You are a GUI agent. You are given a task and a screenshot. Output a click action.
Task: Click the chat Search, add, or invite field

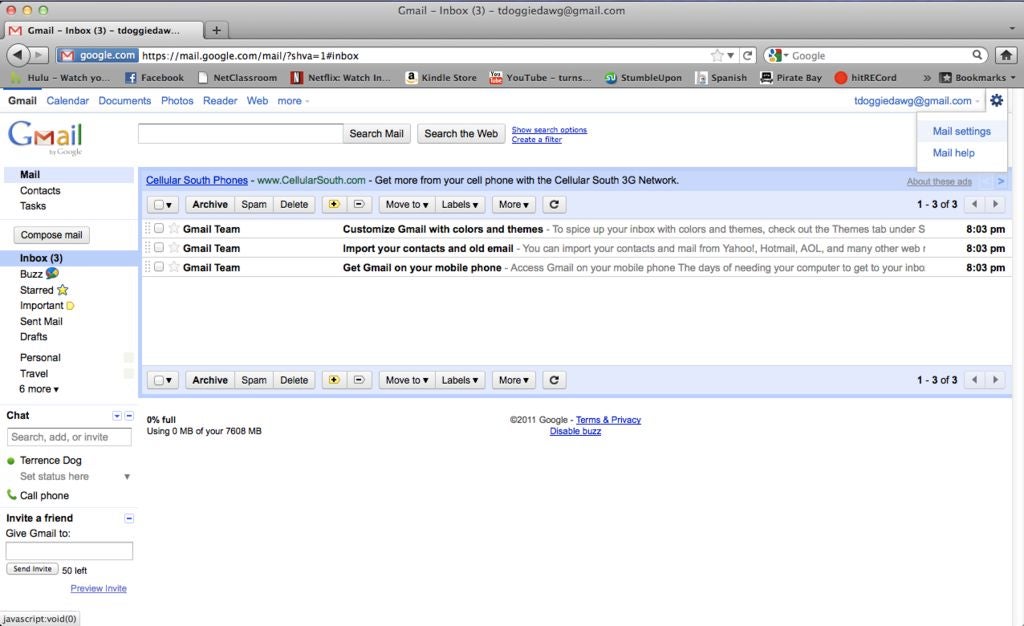(x=69, y=437)
